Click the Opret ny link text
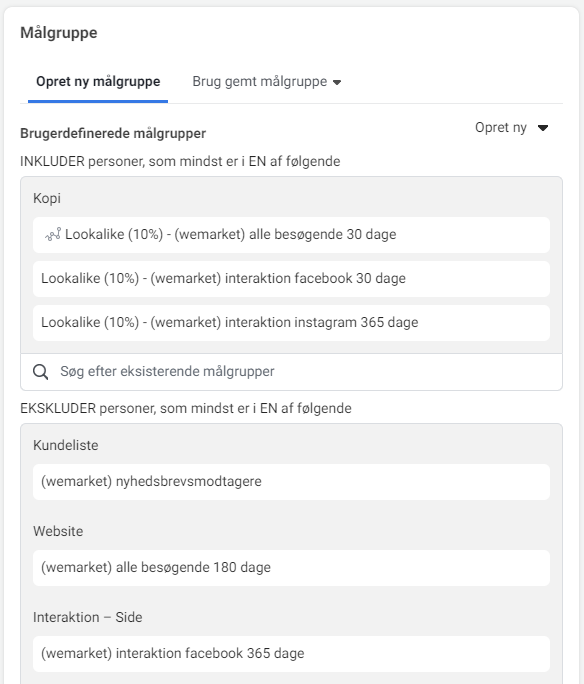This screenshot has height=684, width=584. (501, 127)
